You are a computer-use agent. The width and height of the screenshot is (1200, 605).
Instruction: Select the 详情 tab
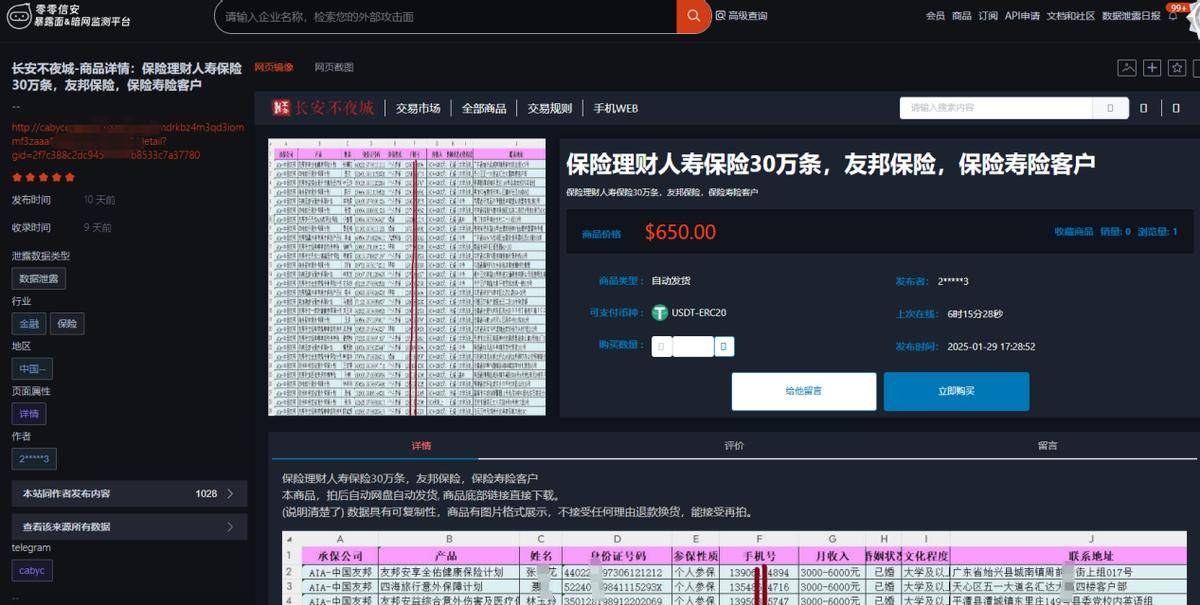[x=421, y=446]
